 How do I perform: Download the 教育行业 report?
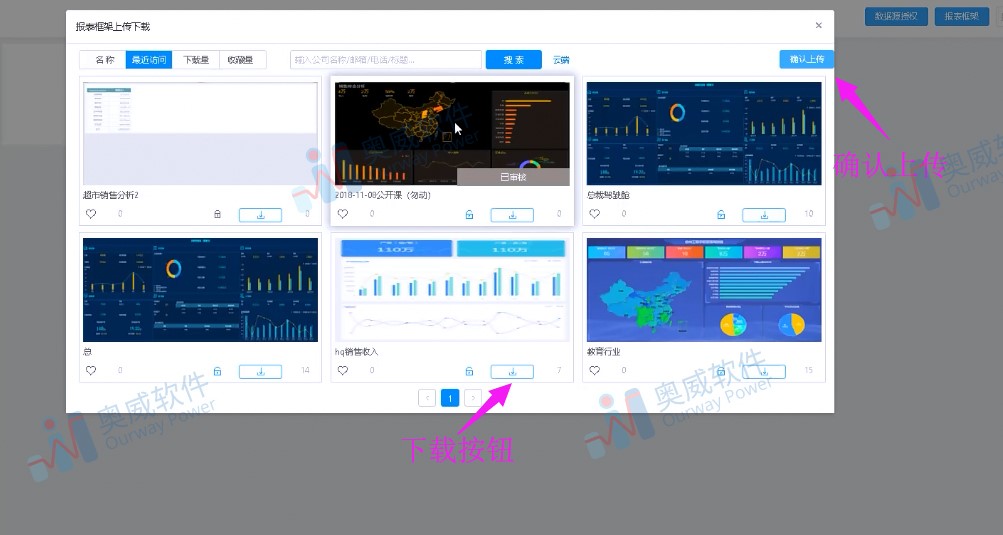764,372
